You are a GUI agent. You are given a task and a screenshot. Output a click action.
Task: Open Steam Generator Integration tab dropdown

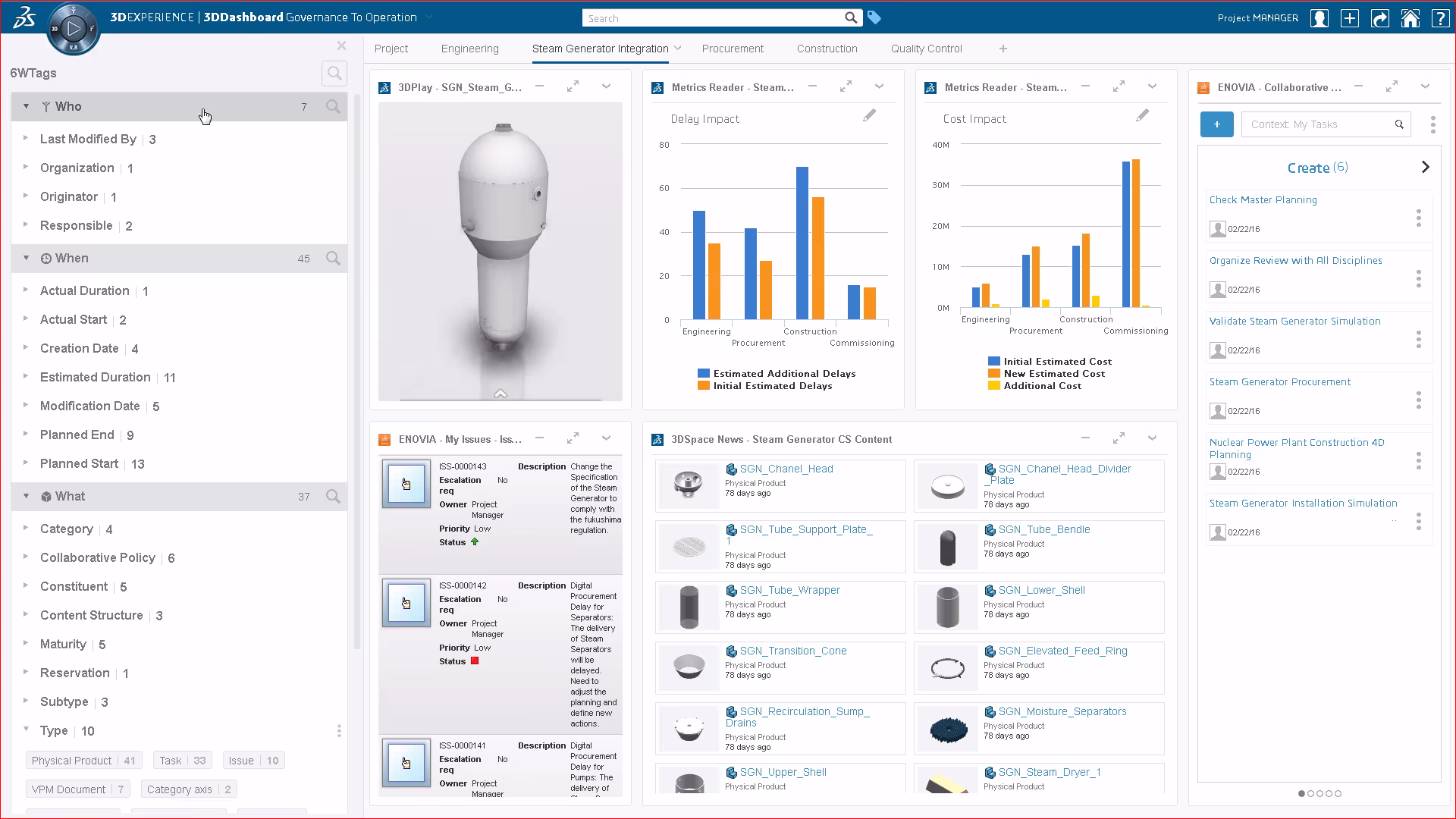point(678,49)
